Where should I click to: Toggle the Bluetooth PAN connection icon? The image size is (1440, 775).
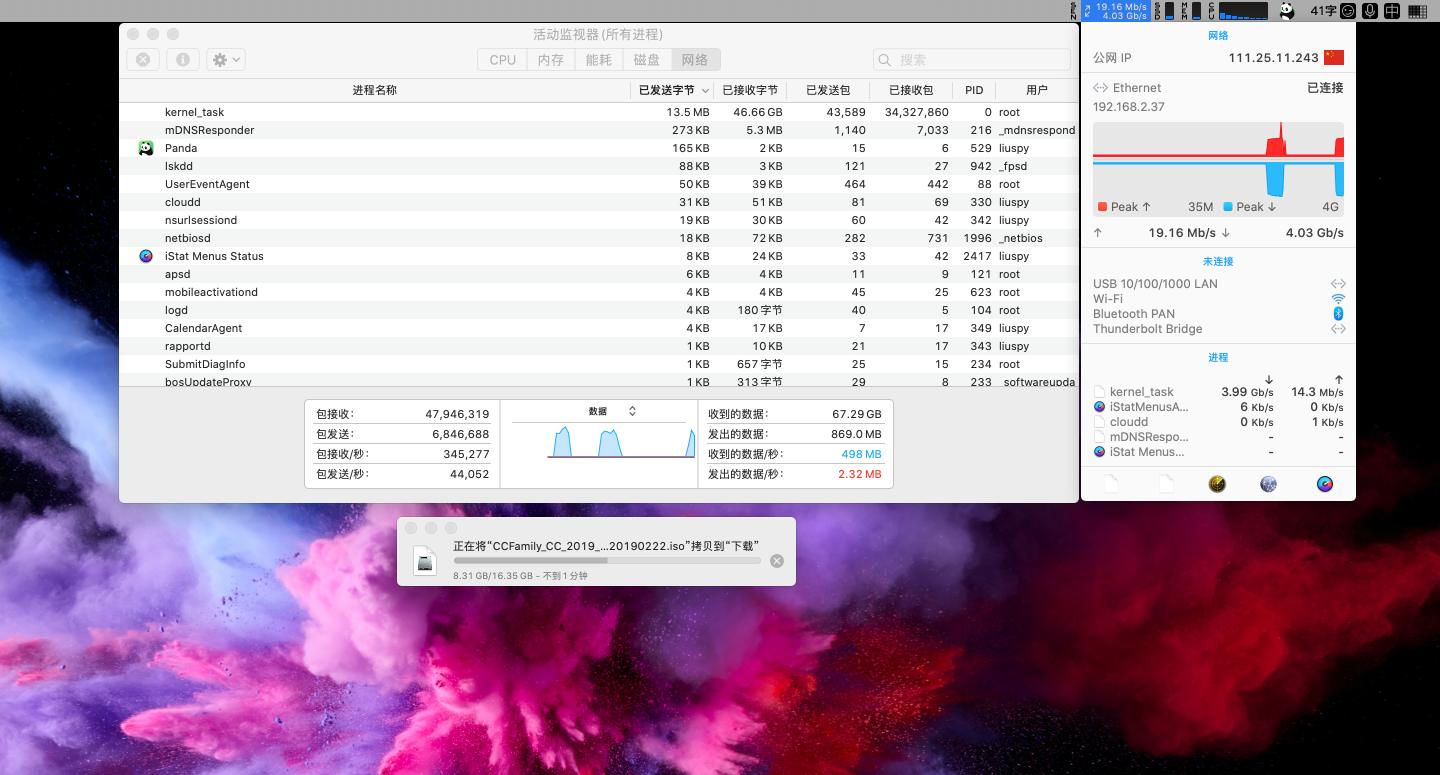click(1338, 313)
